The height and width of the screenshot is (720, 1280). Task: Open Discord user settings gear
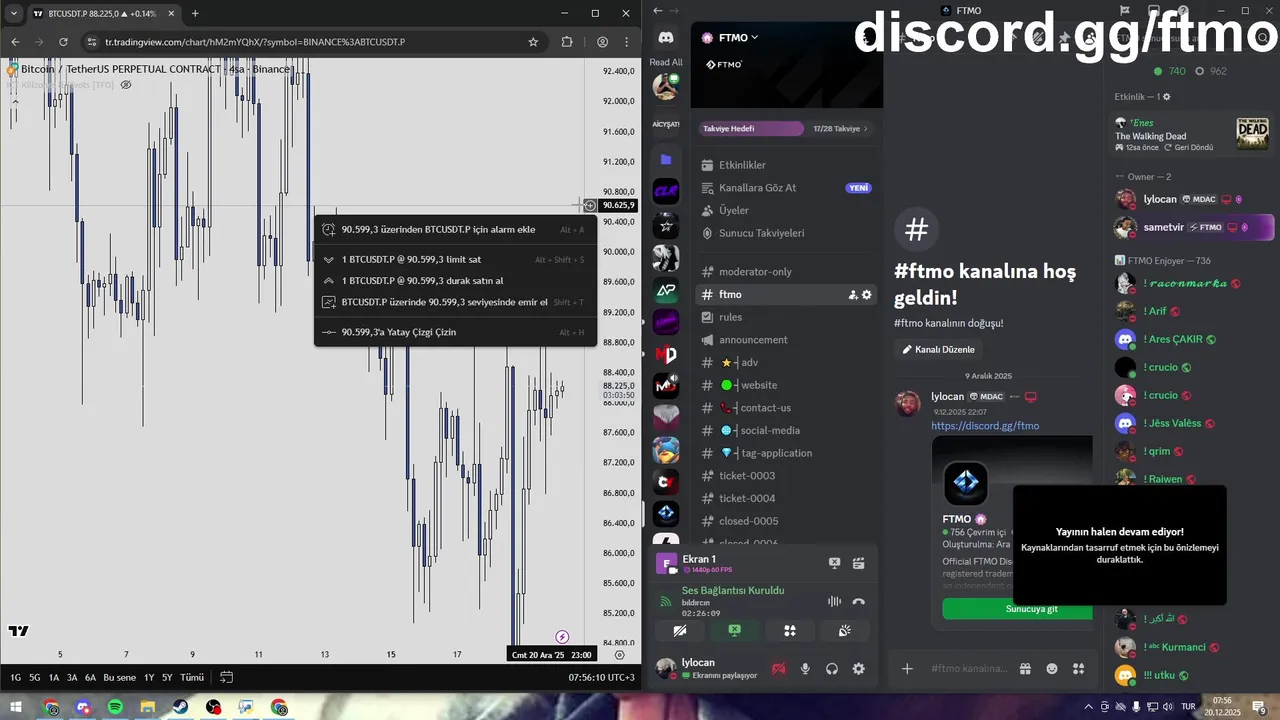(x=858, y=669)
